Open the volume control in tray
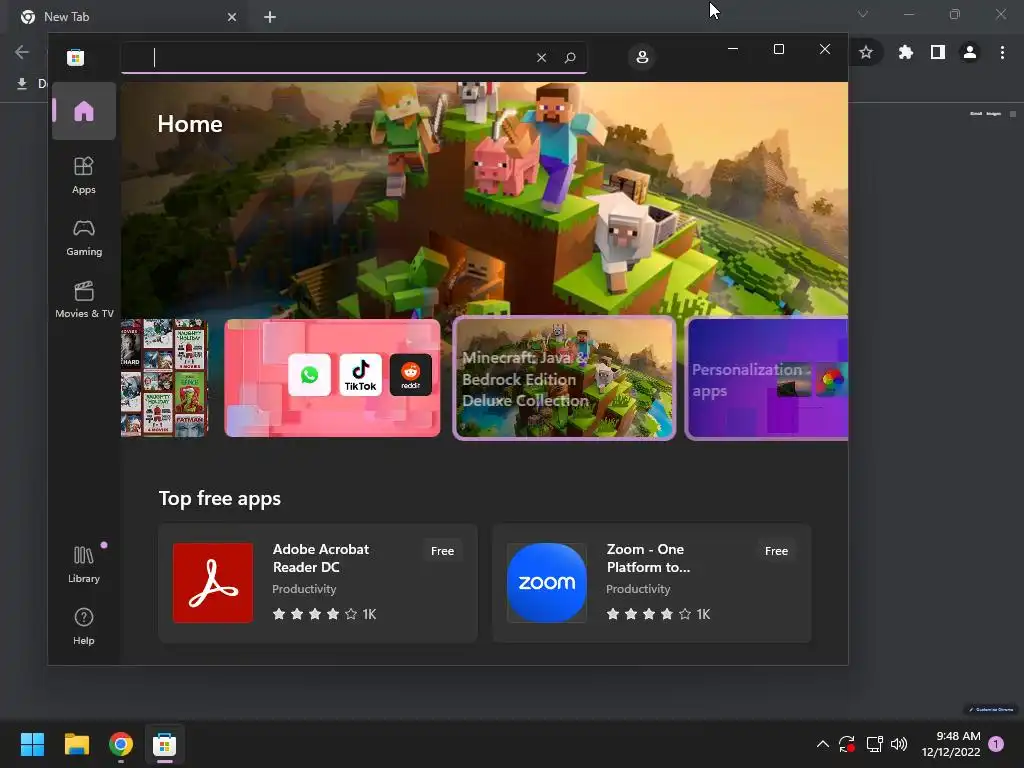 (899, 744)
